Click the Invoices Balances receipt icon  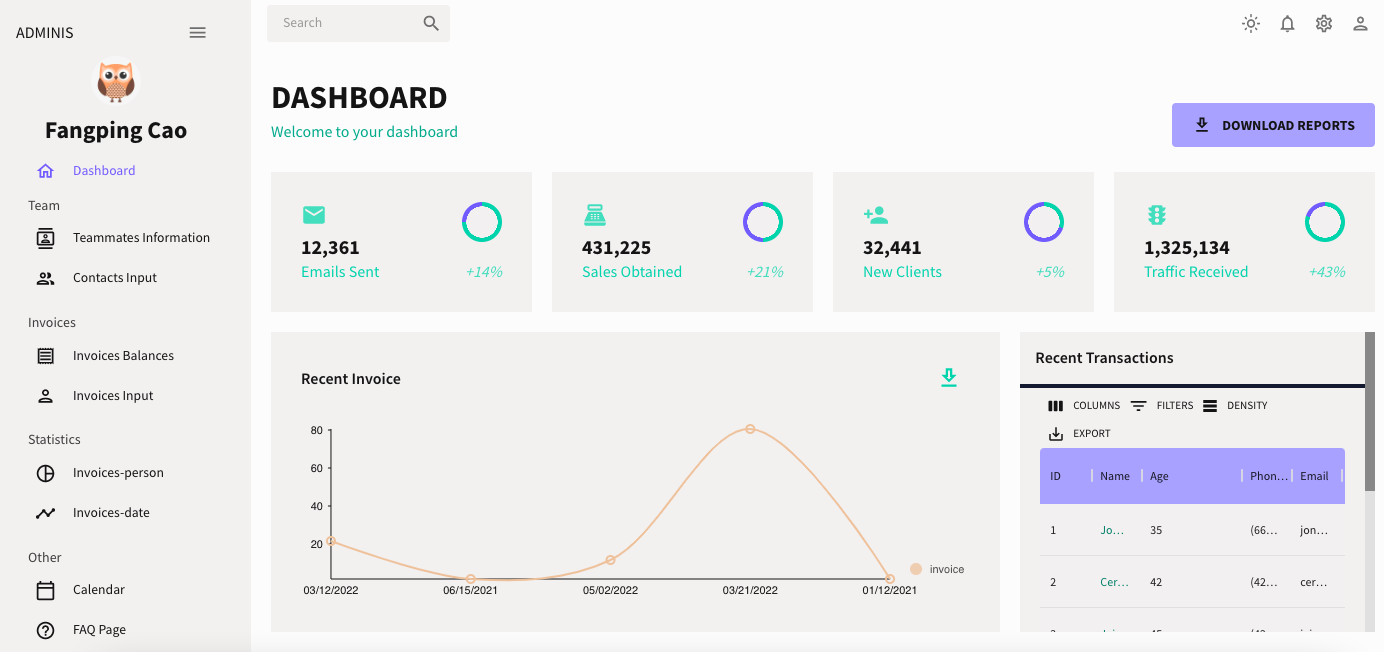click(x=45, y=356)
